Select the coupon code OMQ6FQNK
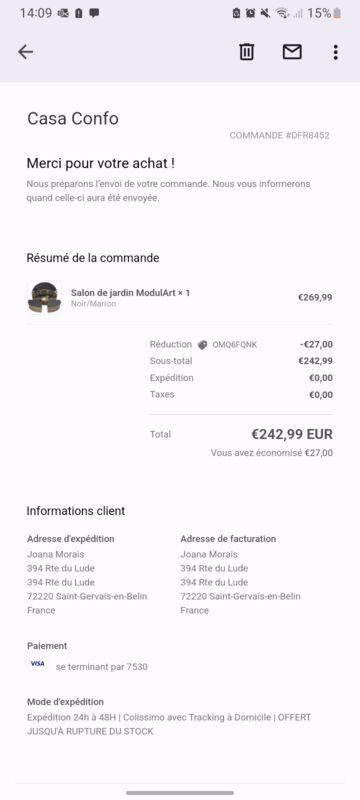The image size is (360, 800). pos(235,345)
